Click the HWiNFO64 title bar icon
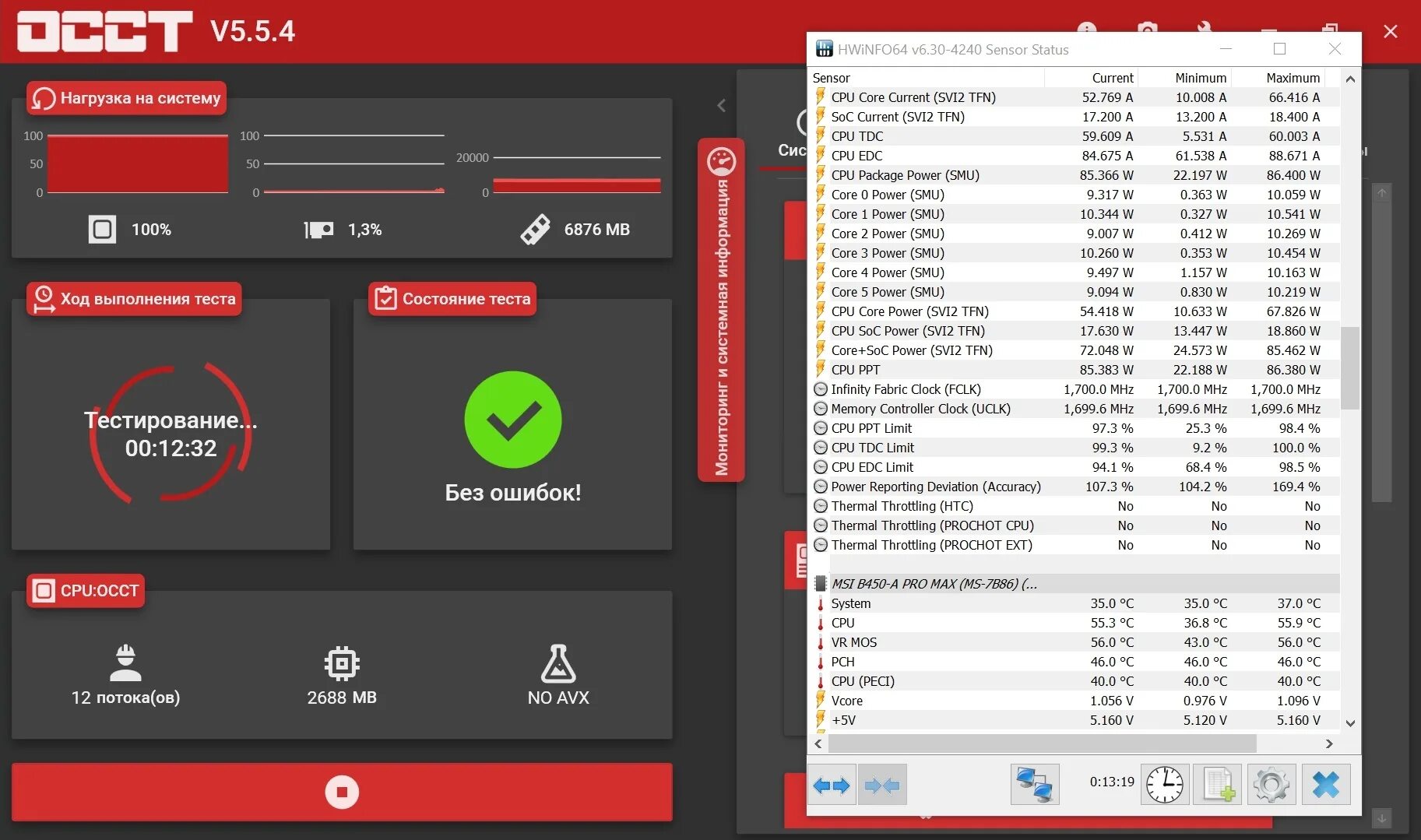The image size is (1421, 840). point(824,49)
